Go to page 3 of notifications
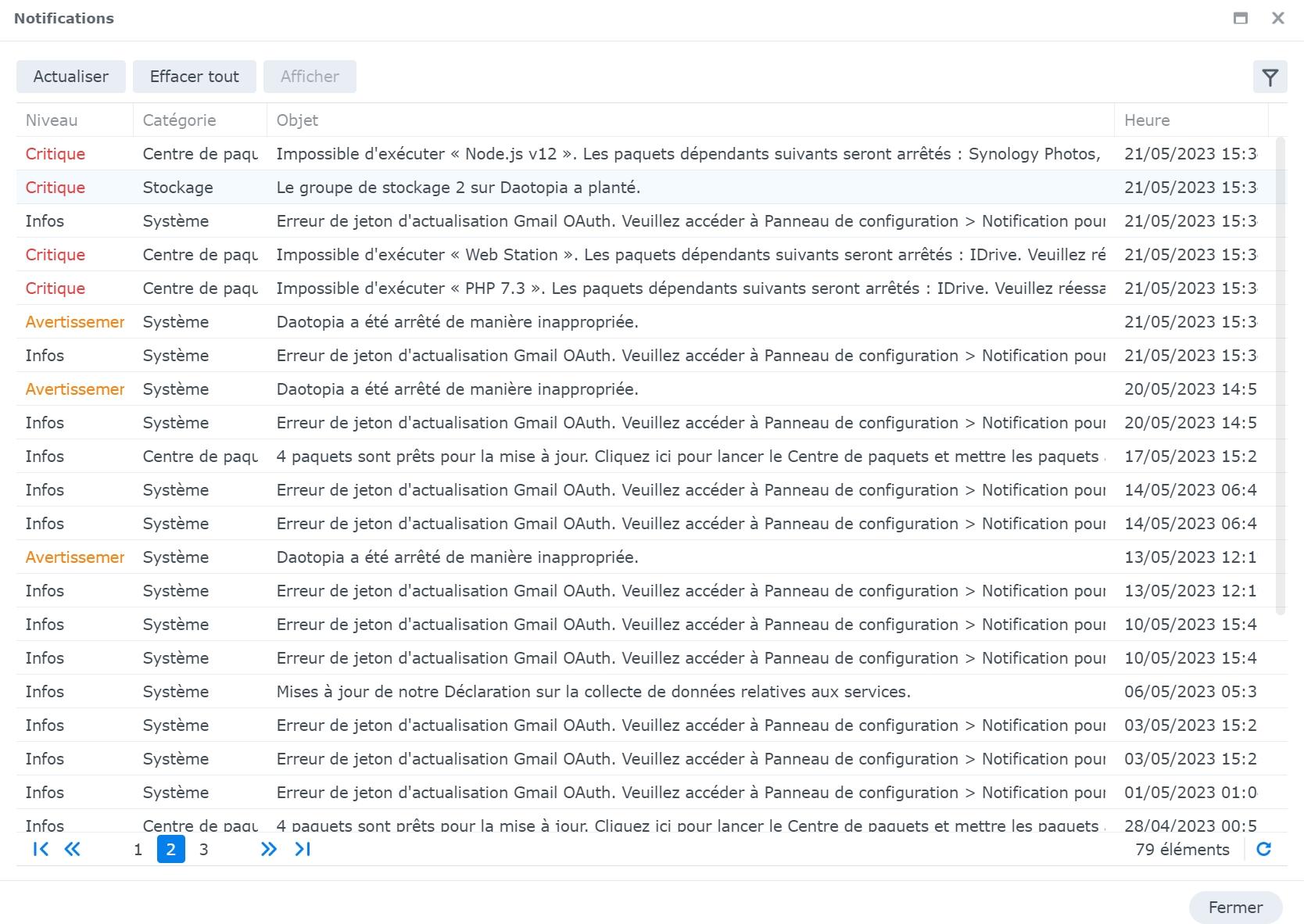1304x924 pixels. (203, 849)
